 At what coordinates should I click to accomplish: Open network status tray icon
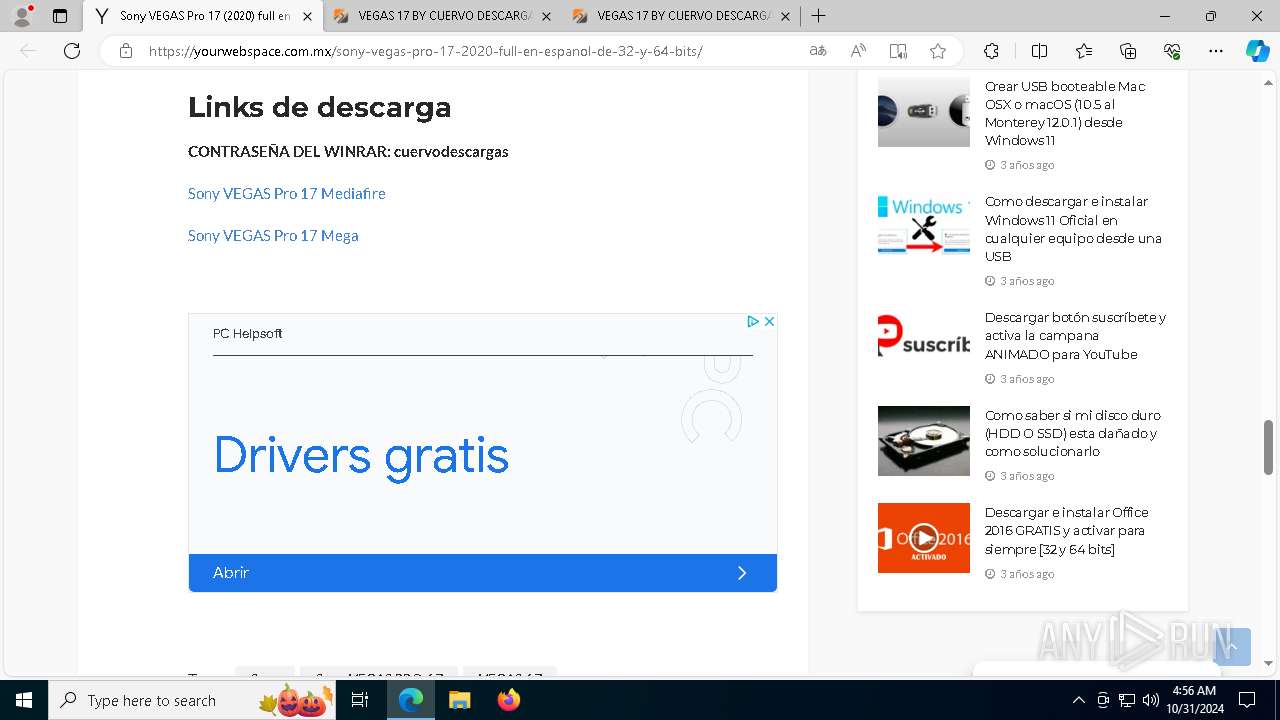click(1127, 700)
